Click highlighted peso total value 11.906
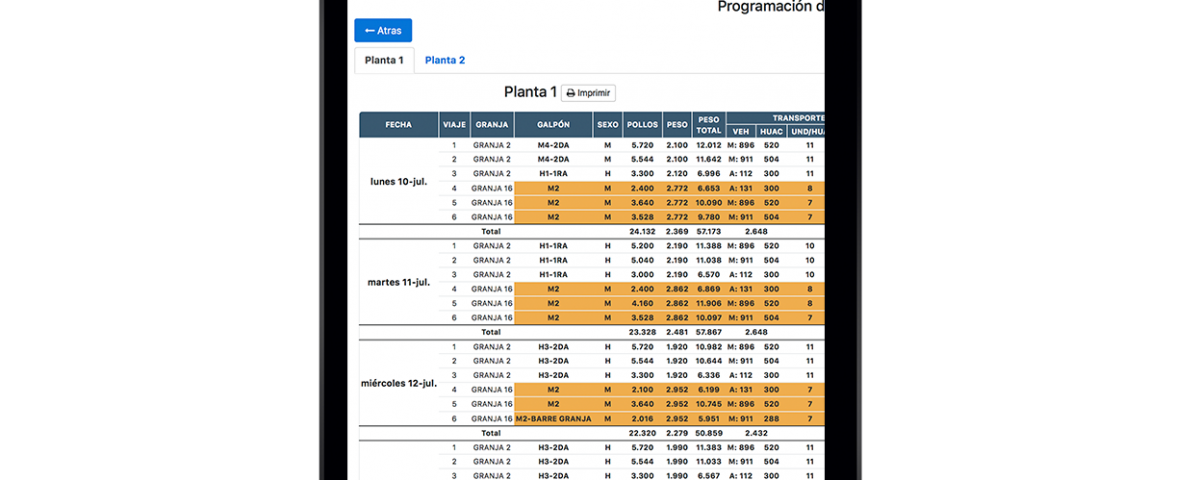This screenshot has width=1200, height=480. tap(709, 302)
